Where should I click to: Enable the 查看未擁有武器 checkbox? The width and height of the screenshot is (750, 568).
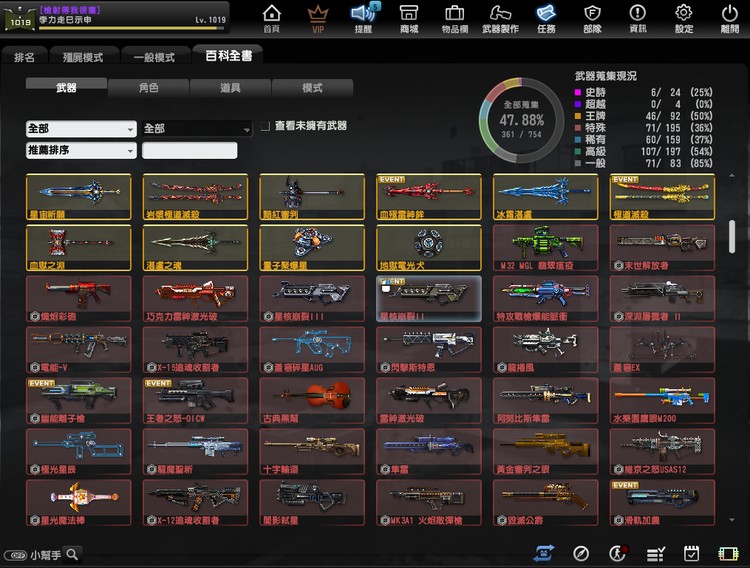(x=265, y=127)
